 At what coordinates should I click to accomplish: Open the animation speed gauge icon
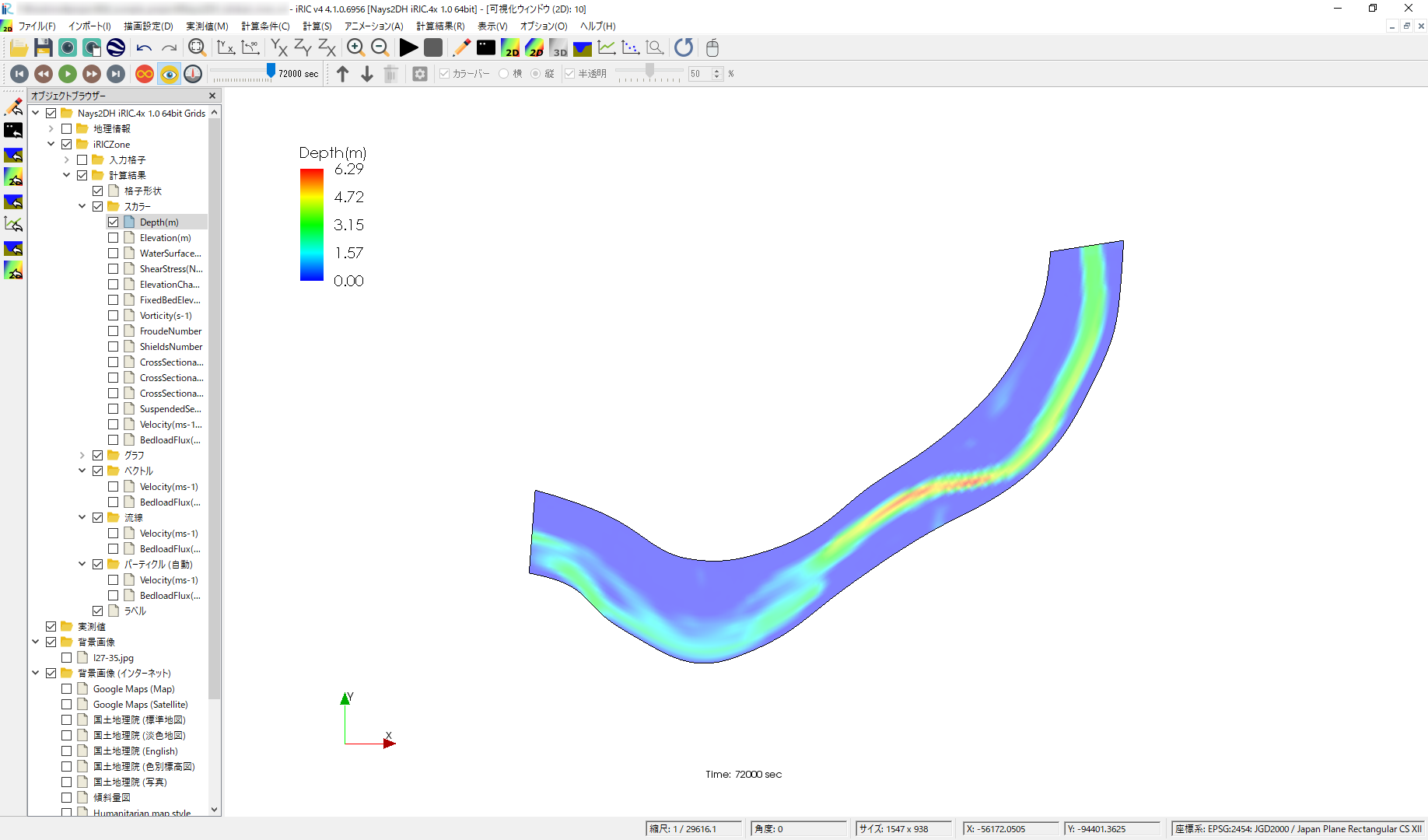click(193, 74)
